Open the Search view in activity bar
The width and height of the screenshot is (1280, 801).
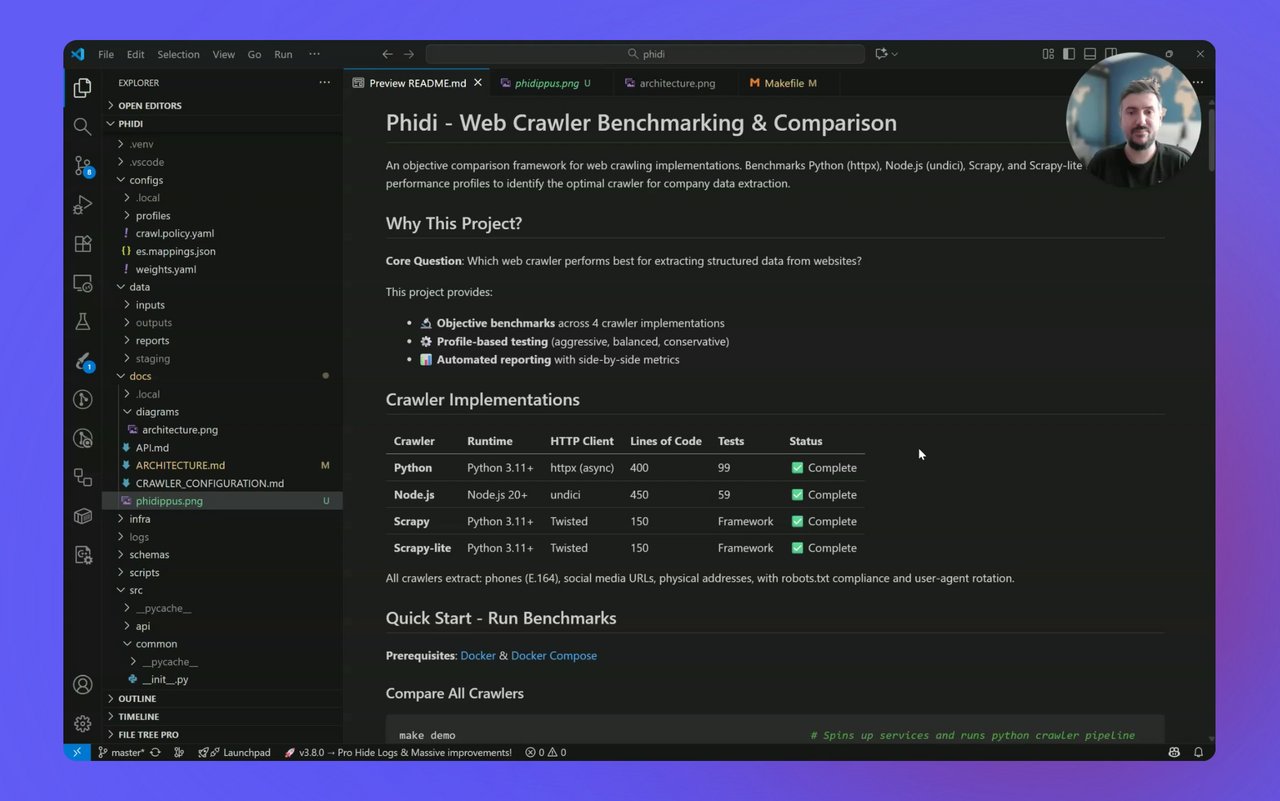[83, 126]
